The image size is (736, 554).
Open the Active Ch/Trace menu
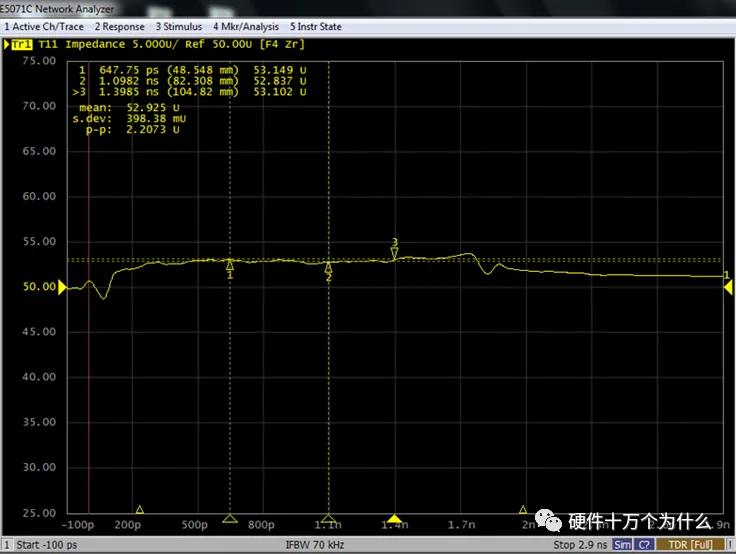click(44, 27)
